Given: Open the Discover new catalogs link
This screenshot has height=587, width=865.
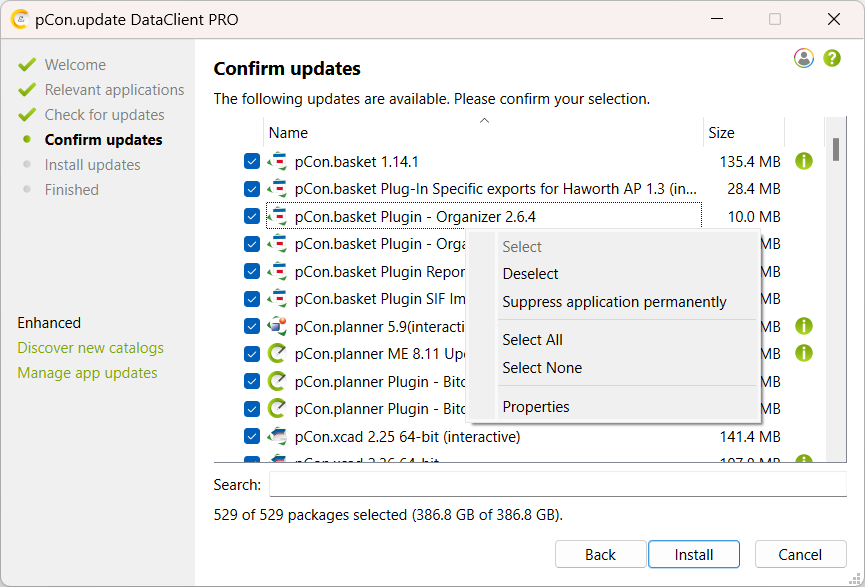Looking at the screenshot, I should 90,348.
